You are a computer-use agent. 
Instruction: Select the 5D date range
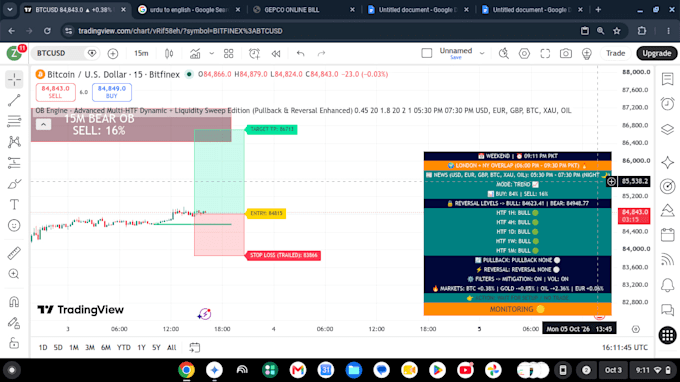58,347
